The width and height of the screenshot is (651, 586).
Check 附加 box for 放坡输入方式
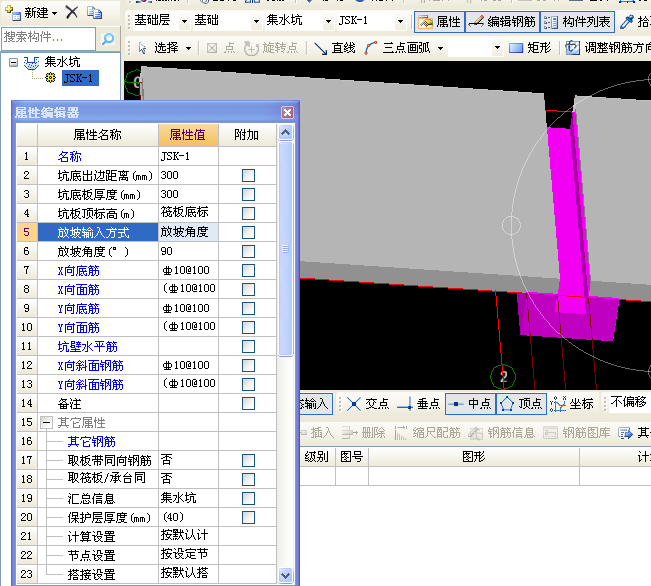248,232
